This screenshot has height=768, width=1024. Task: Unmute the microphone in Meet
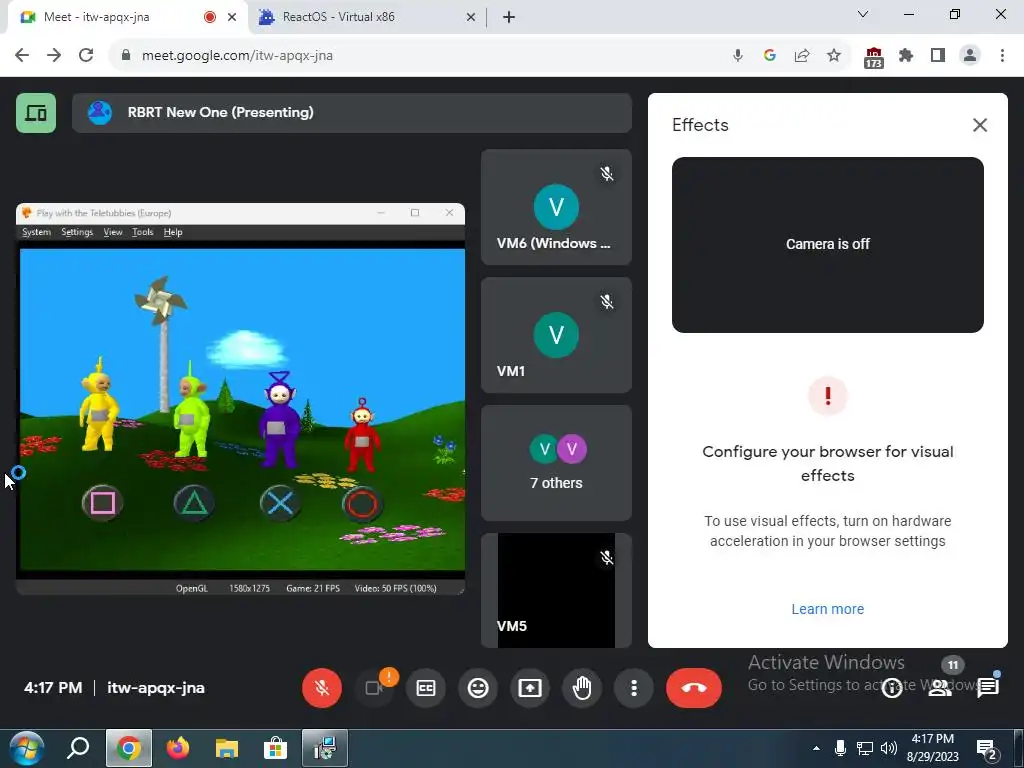pyautogui.click(x=321, y=688)
